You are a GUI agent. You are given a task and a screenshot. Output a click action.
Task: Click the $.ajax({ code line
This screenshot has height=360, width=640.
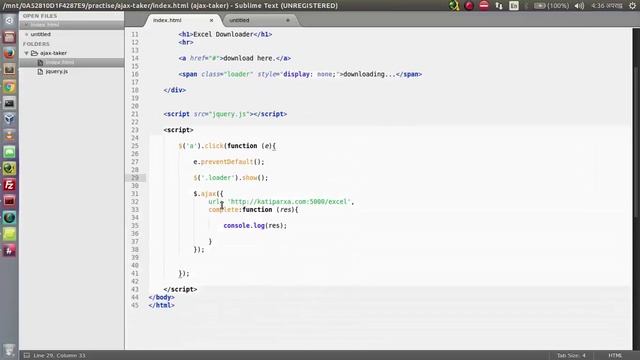[x=208, y=193]
